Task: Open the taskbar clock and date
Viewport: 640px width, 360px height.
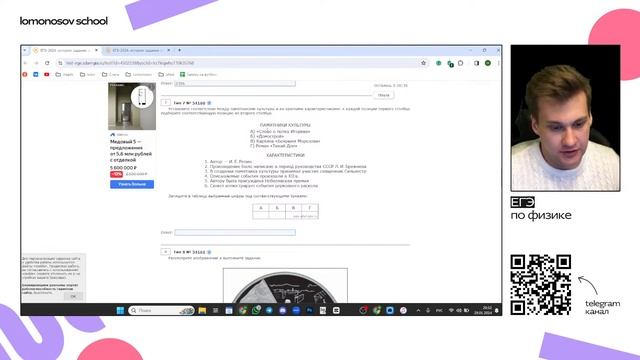Action: pos(483,310)
